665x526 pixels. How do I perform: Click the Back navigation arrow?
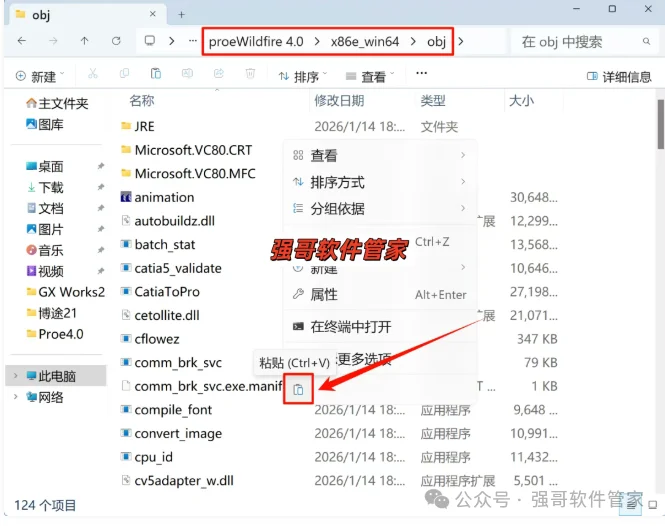[x=22, y=41]
